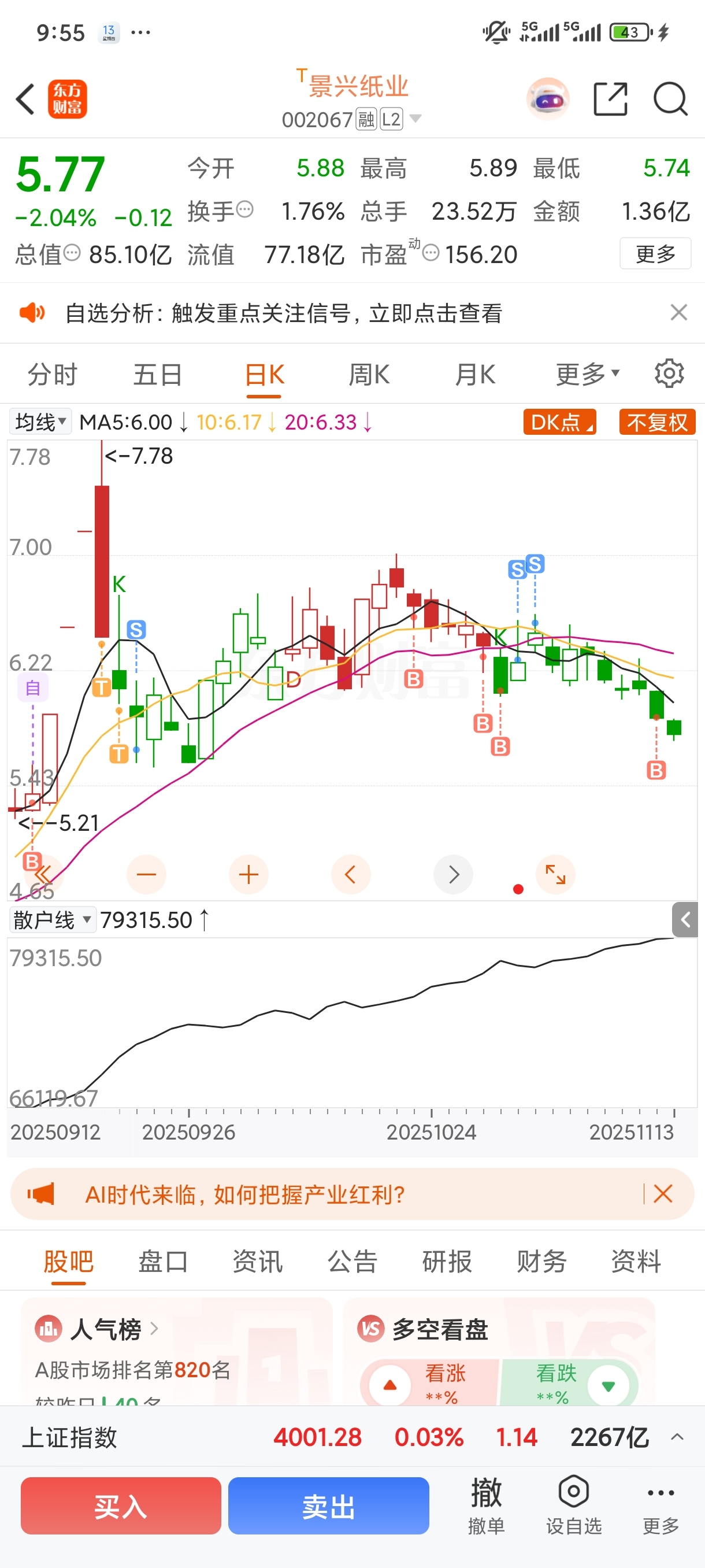Open 均线 indicator dropdown
The height and width of the screenshot is (1568, 705).
click(x=40, y=422)
